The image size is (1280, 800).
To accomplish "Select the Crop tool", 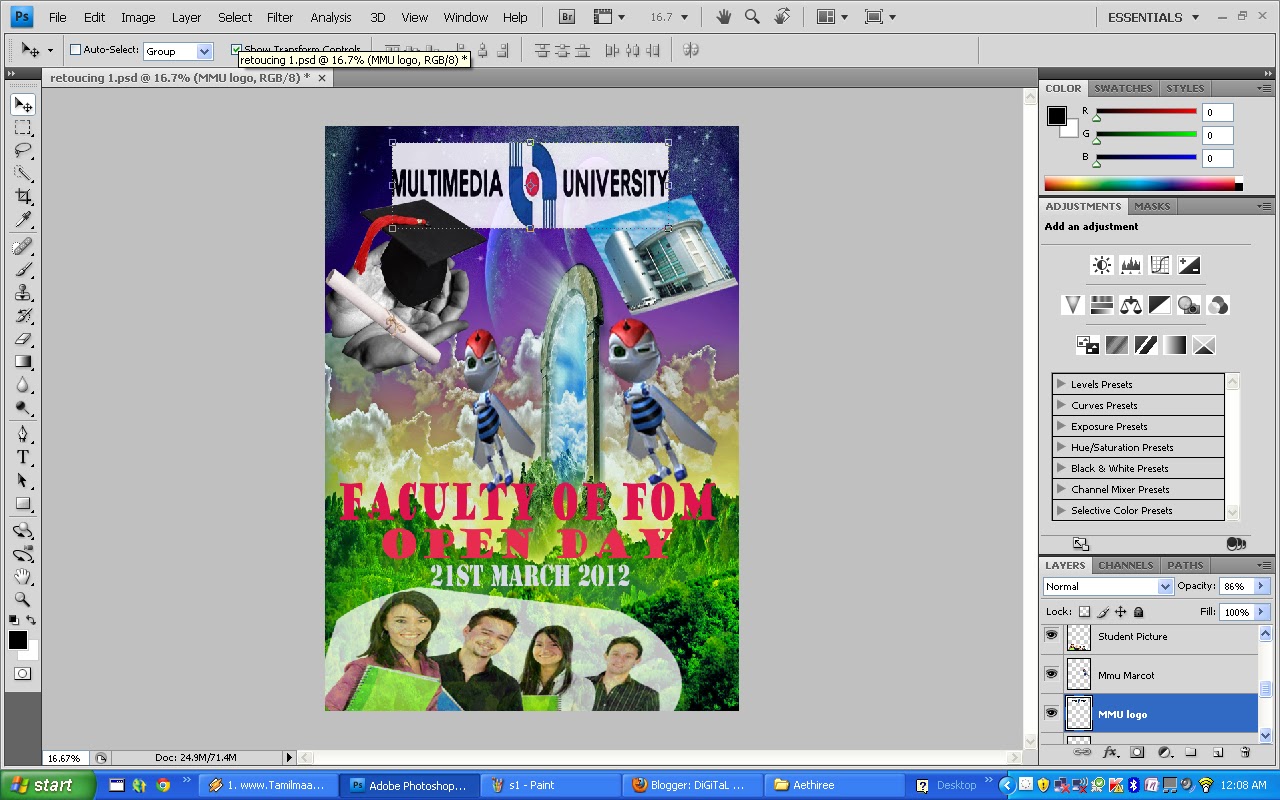I will (x=23, y=197).
